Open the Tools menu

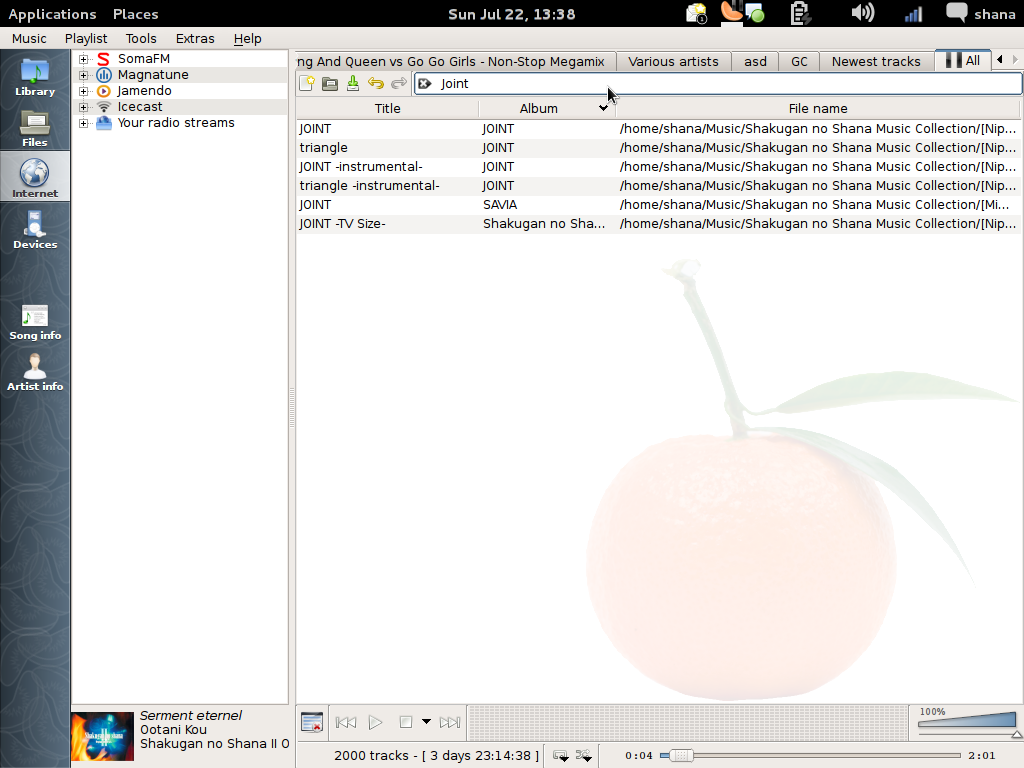tap(141, 39)
